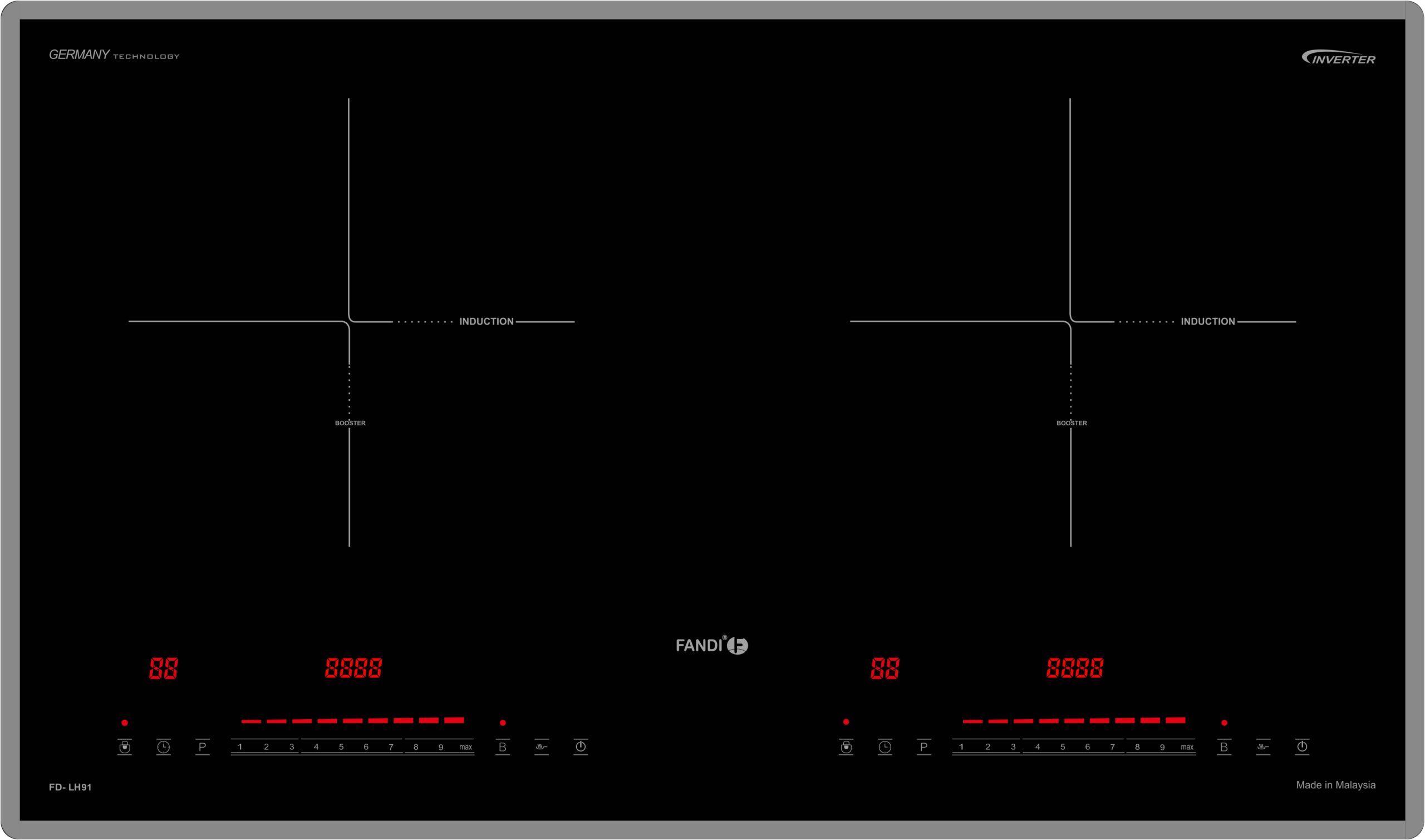Select level 1 on the left slider

pyautogui.click(x=239, y=747)
